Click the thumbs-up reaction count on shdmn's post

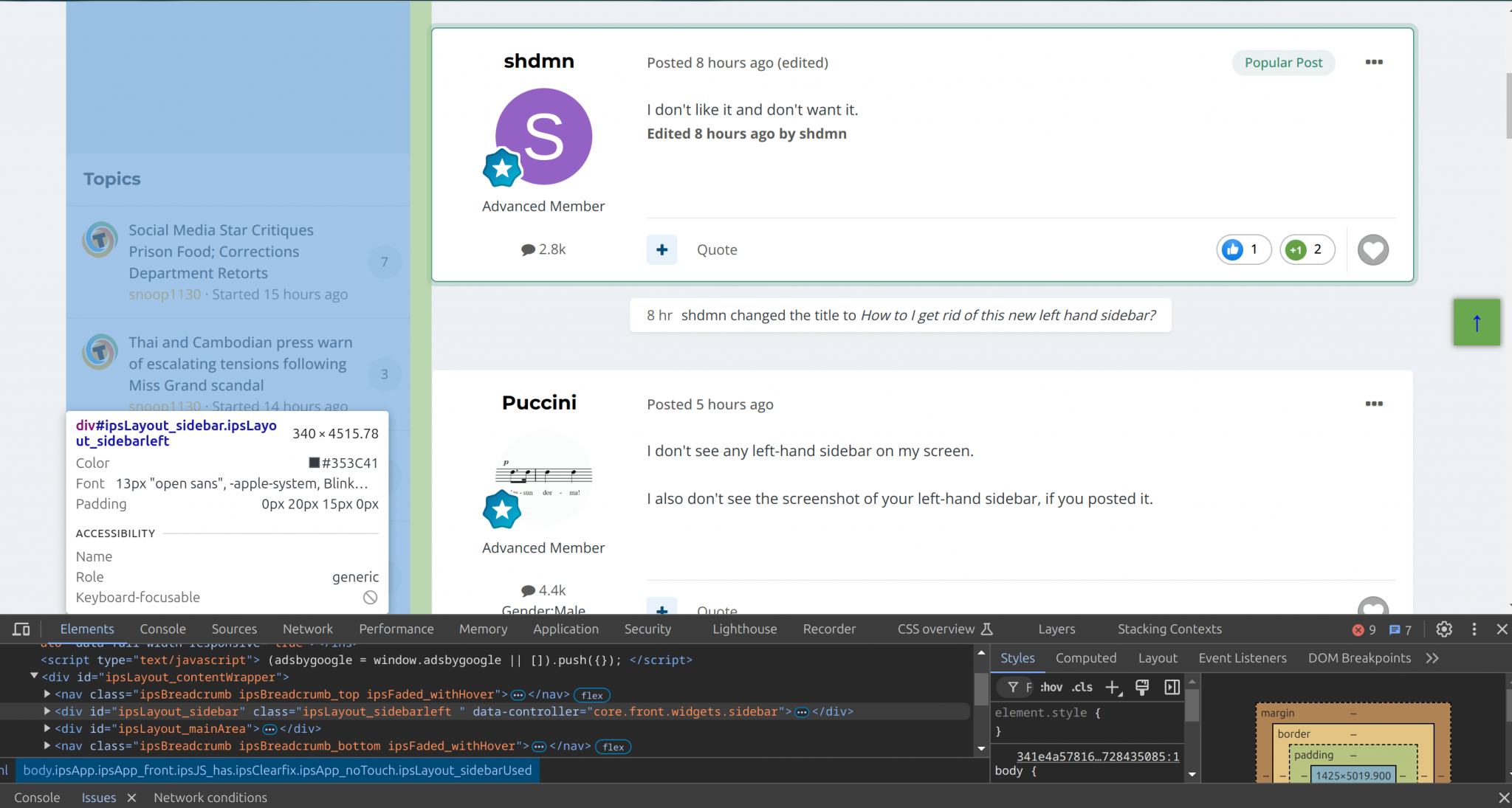pyautogui.click(x=1244, y=249)
